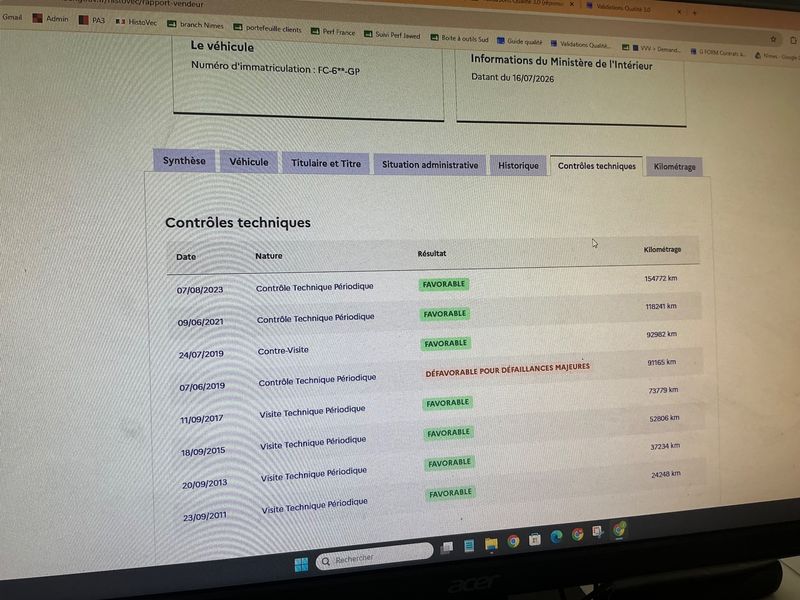Click the Datant du 16/07/2026 text

point(512,78)
